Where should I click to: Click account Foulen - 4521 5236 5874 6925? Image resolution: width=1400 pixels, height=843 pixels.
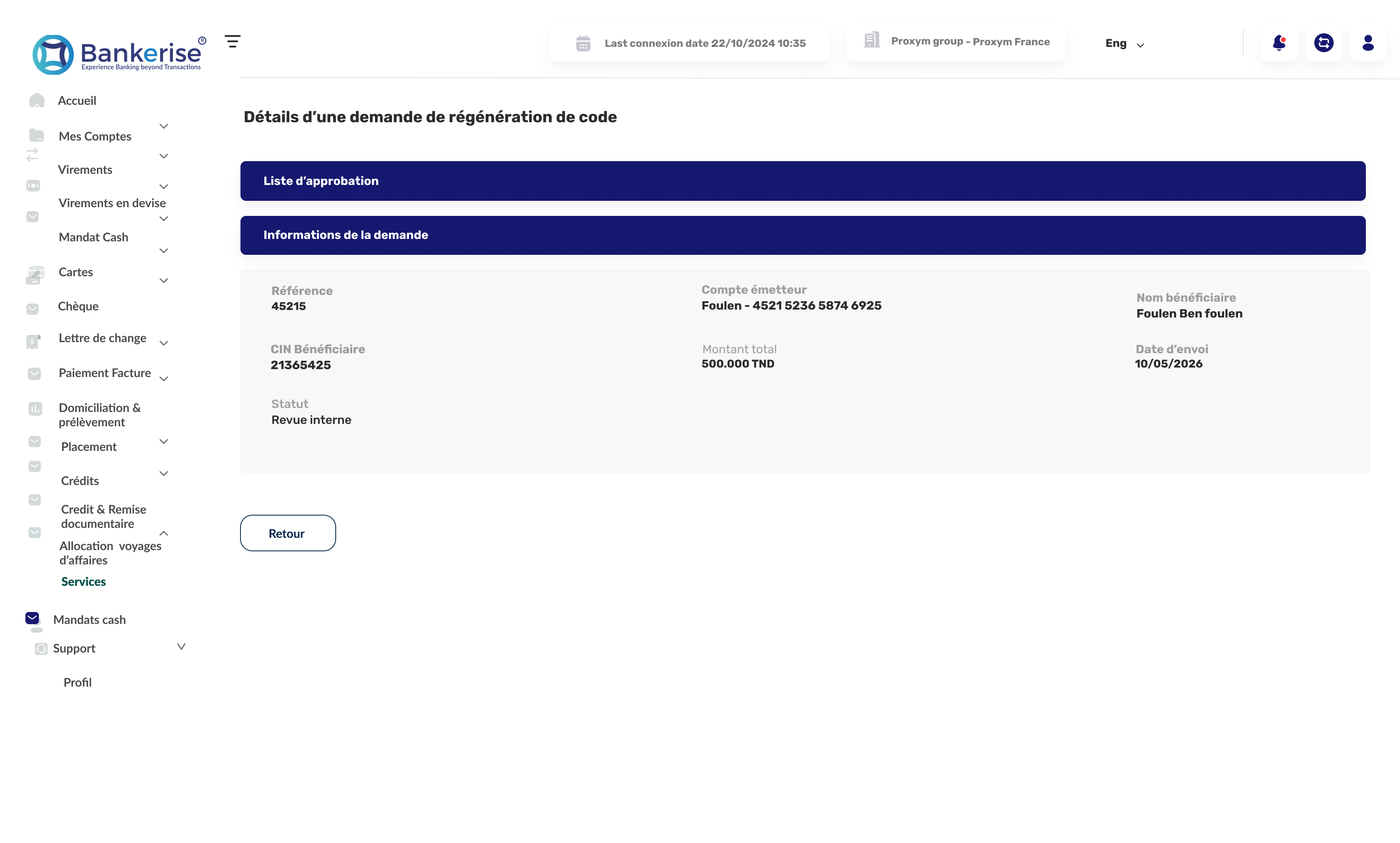791,306
